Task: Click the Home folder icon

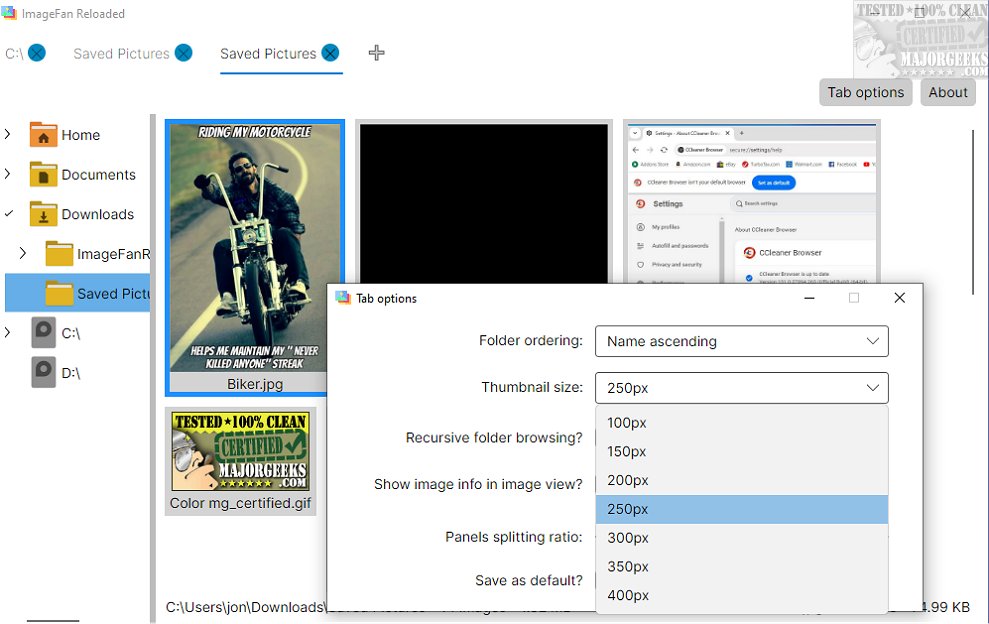Action: (44, 135)
